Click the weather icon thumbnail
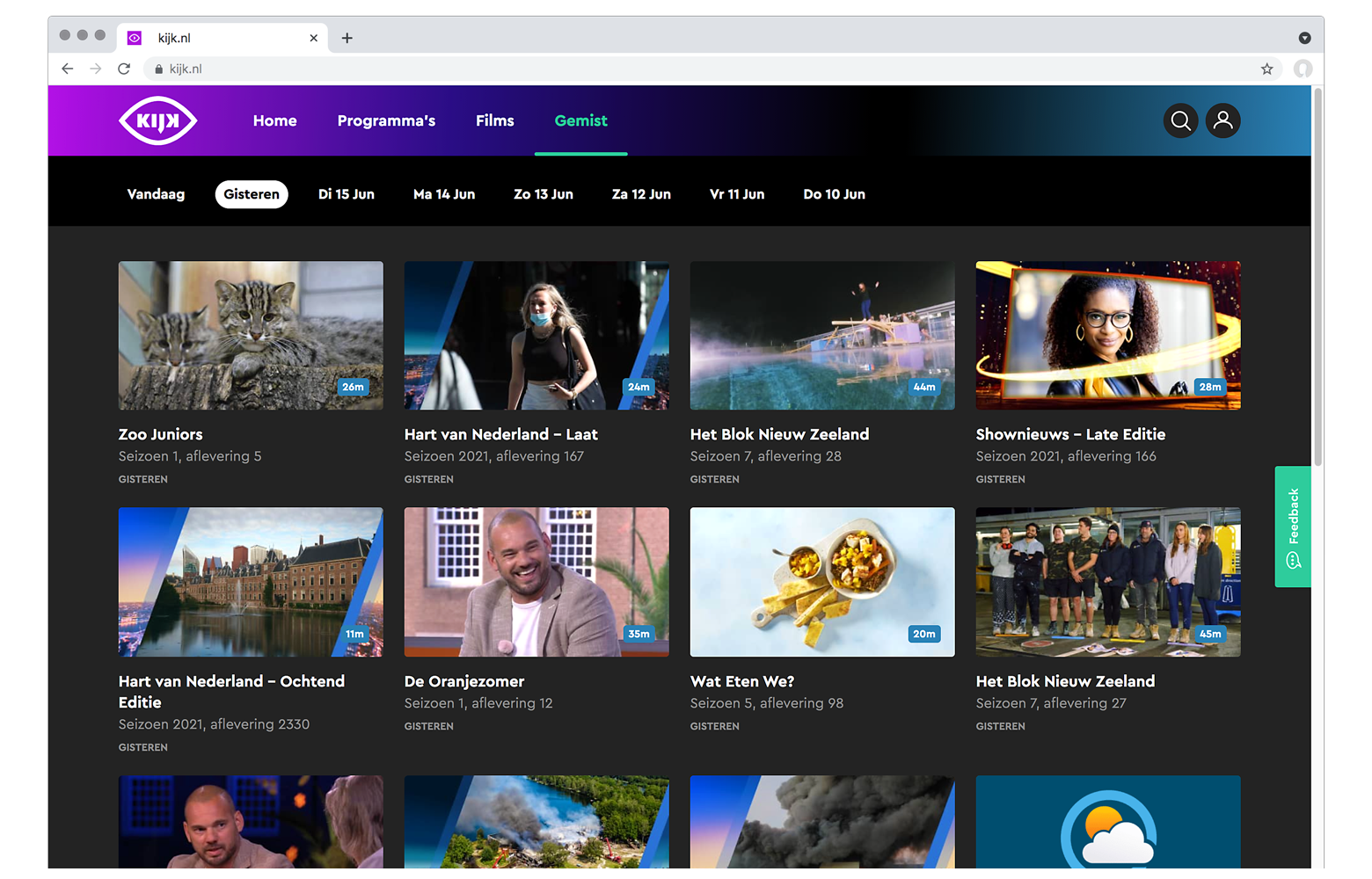The width and height of the screenshot is (1372, 879). (1108, 822)
